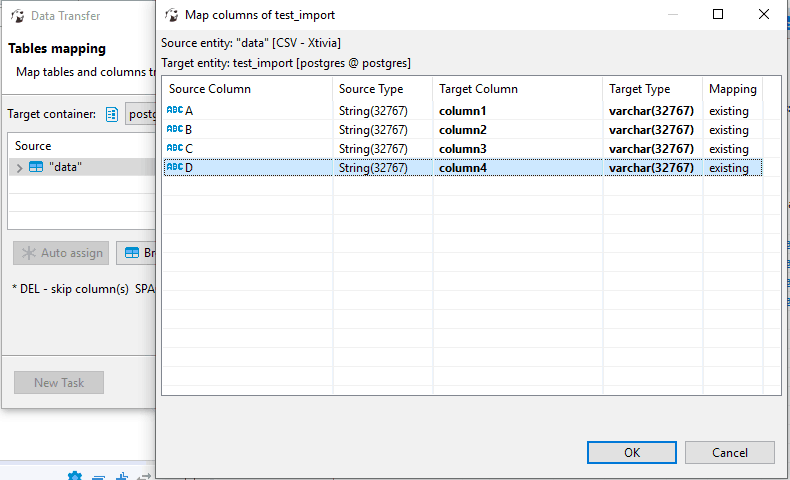The width and height of the screenshot is (790, 480).
Task: Click the ABC string icon for column D
Action: 175,167
